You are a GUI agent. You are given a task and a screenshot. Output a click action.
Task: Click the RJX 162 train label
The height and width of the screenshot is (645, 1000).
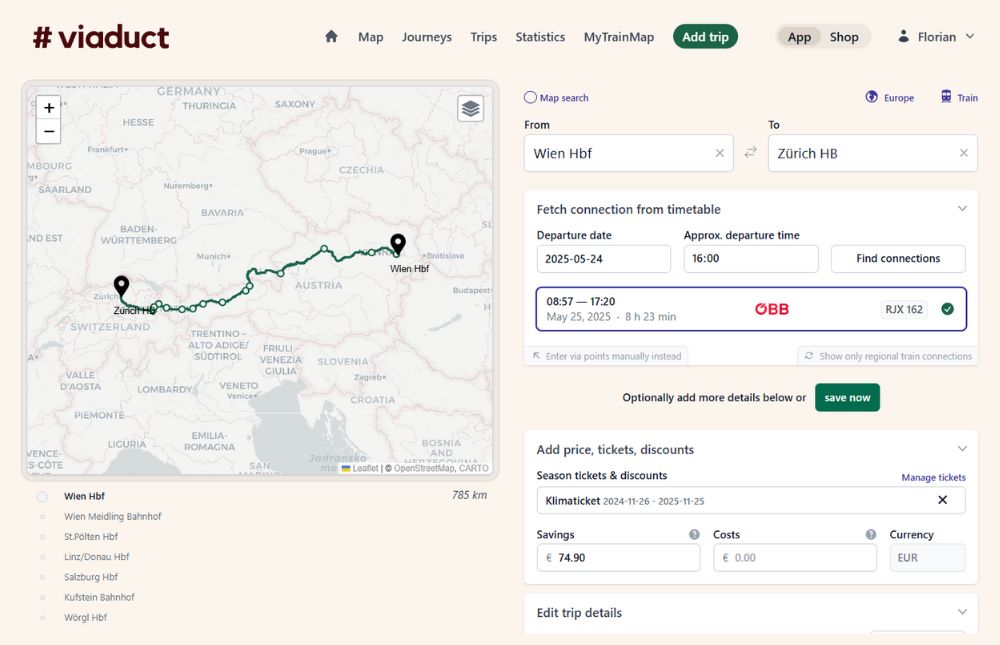[904, 309]
